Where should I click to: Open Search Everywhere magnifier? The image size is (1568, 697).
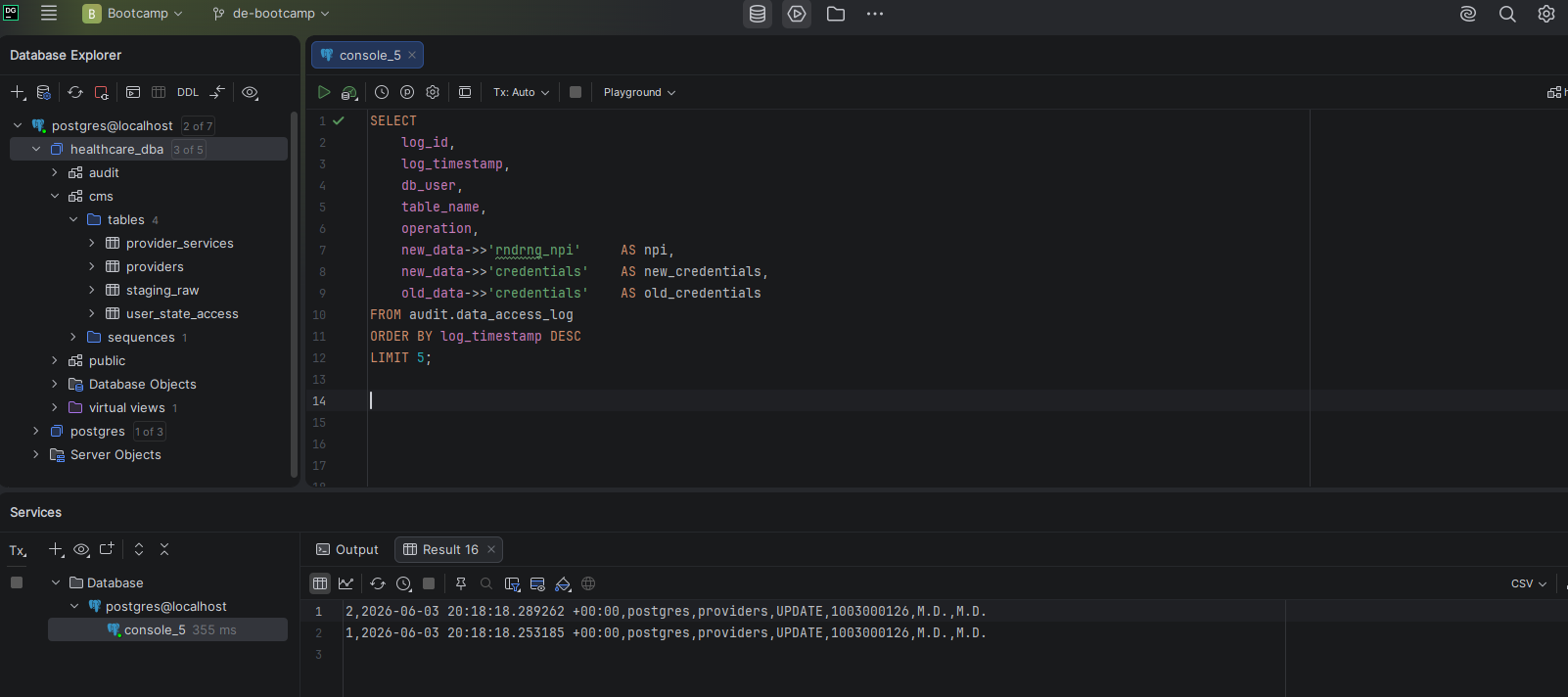(1507, 14)
